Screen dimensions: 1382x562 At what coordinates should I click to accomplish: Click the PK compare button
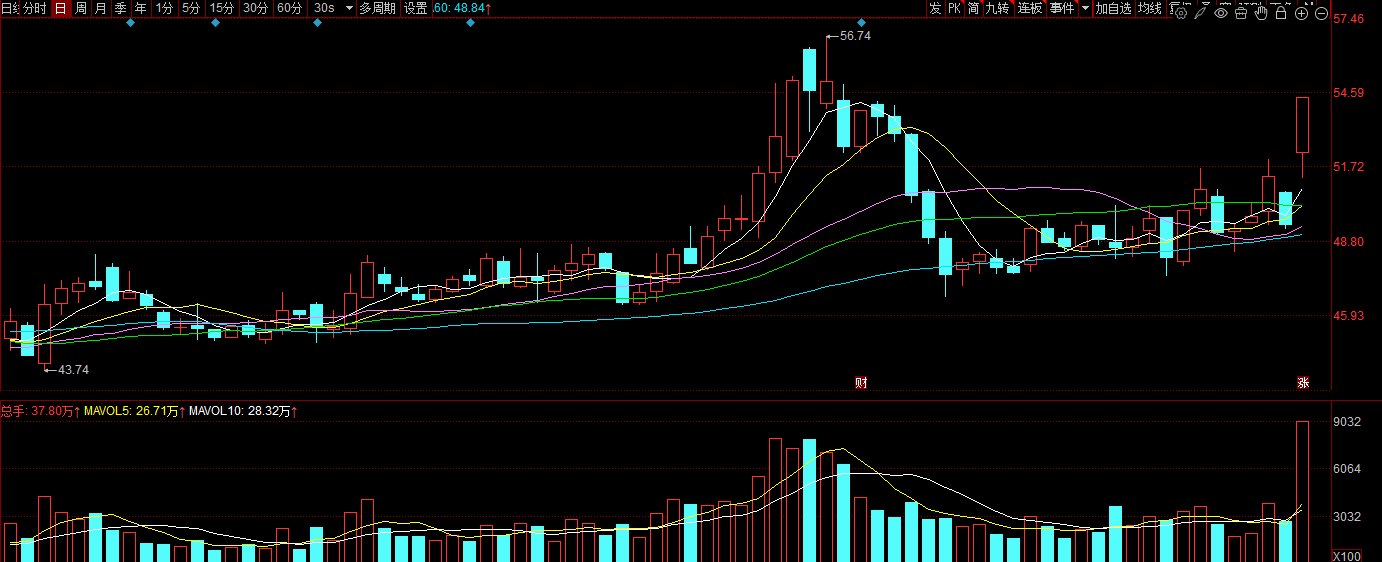click(x=954, y=8)
